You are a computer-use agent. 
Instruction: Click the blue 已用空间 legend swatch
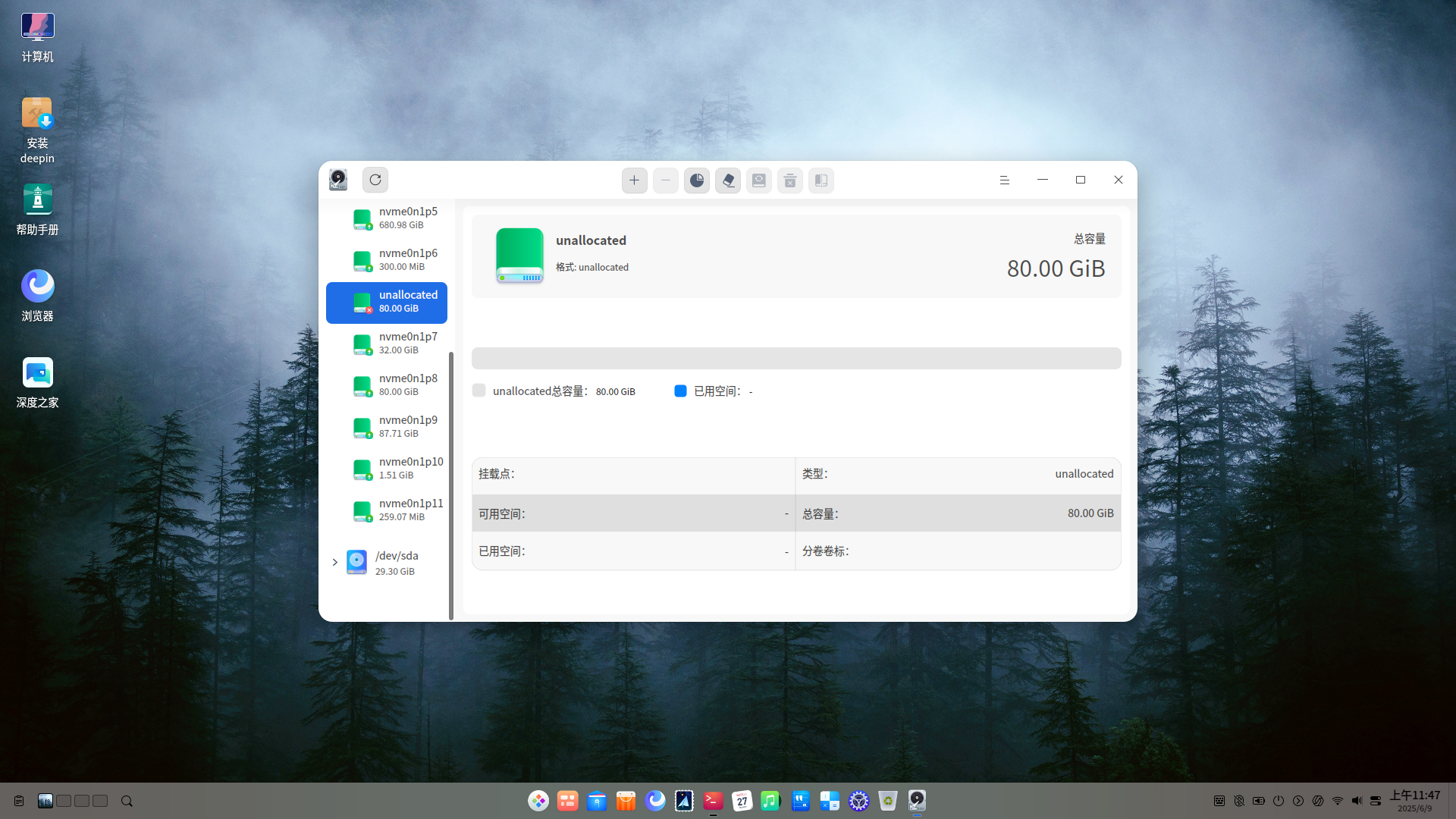pyautogui.click(x=680, y=391)
